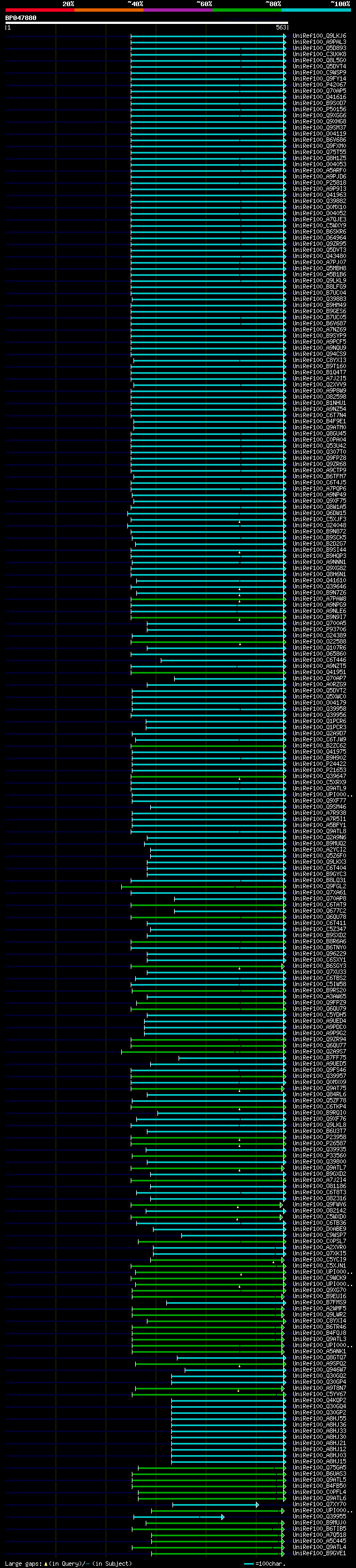Pick the UniRef100_Q9SM37 label
This screenshot has width=356, height=1568.
(319, 128)
